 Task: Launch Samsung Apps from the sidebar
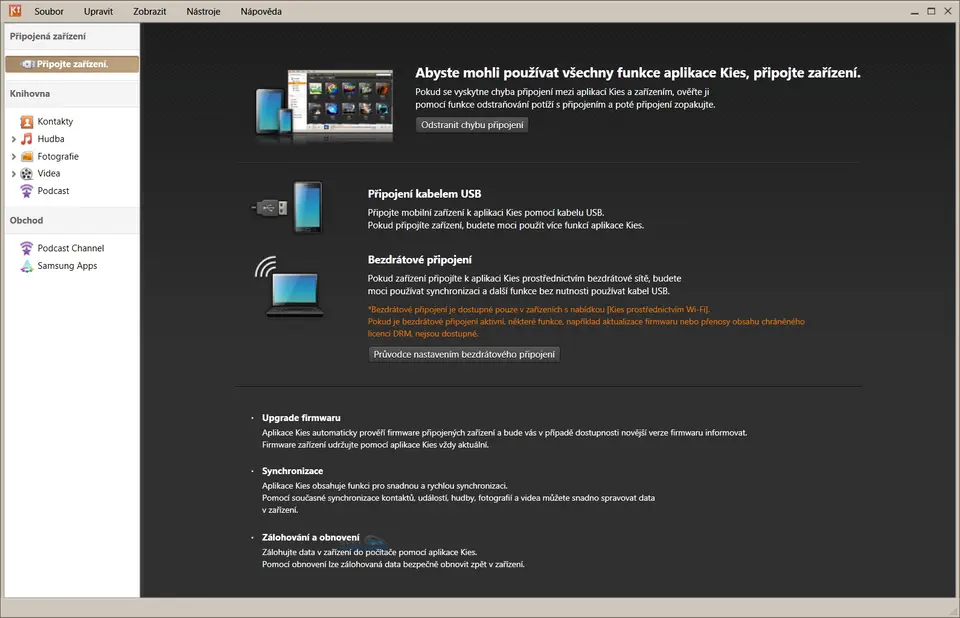click(68, 266)
